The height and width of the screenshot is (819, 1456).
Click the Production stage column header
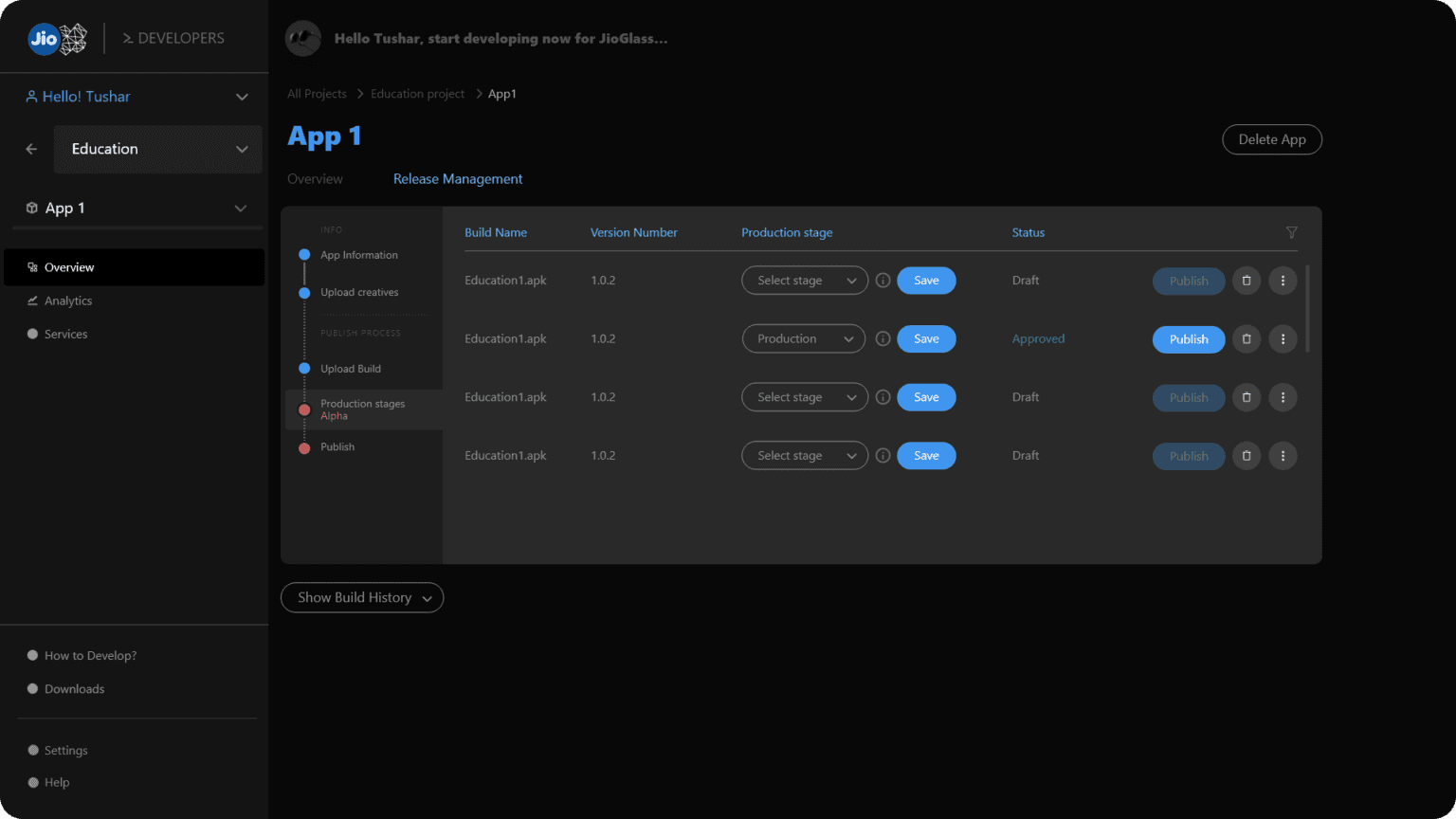click(x=787, y=232)
